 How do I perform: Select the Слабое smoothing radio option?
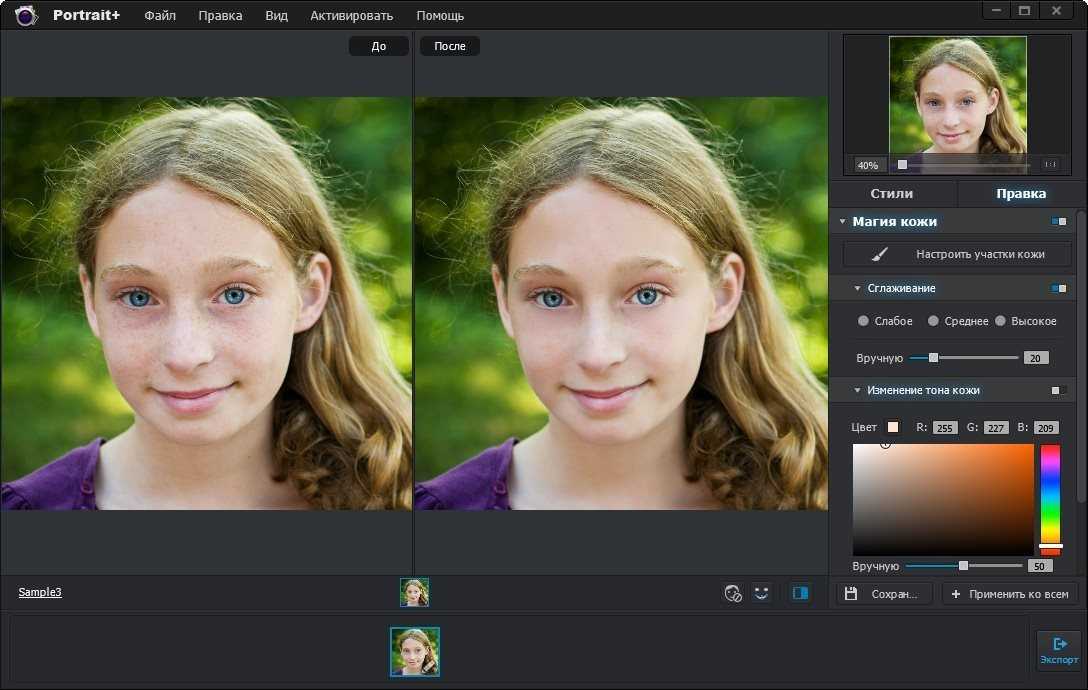[x=863, y=321]
